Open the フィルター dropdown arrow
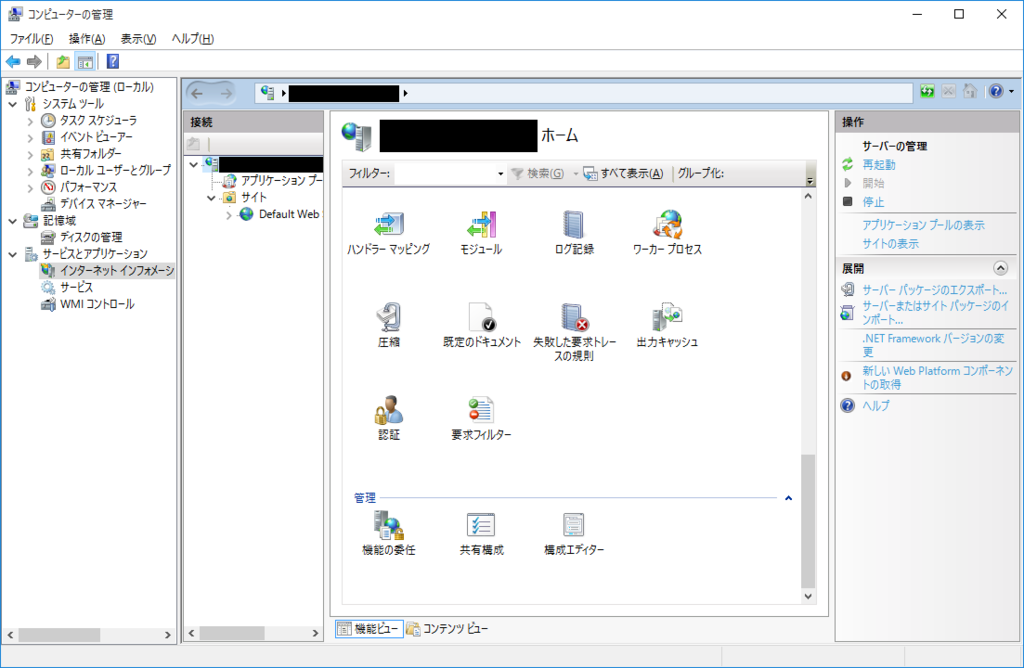Image resolution: width=1024 pixels, height=668 pixels. pyautogui.click(x=500, y=174)
